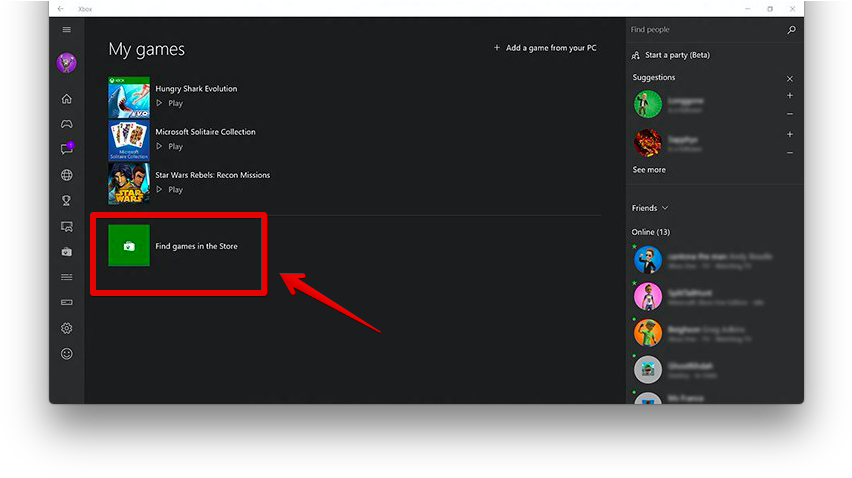Image resolution: width=852 pixels, height=478 pixels.
Task: Open the hamburger menu in sidebar
Action: pyautogui.click(x=66, y=29)
